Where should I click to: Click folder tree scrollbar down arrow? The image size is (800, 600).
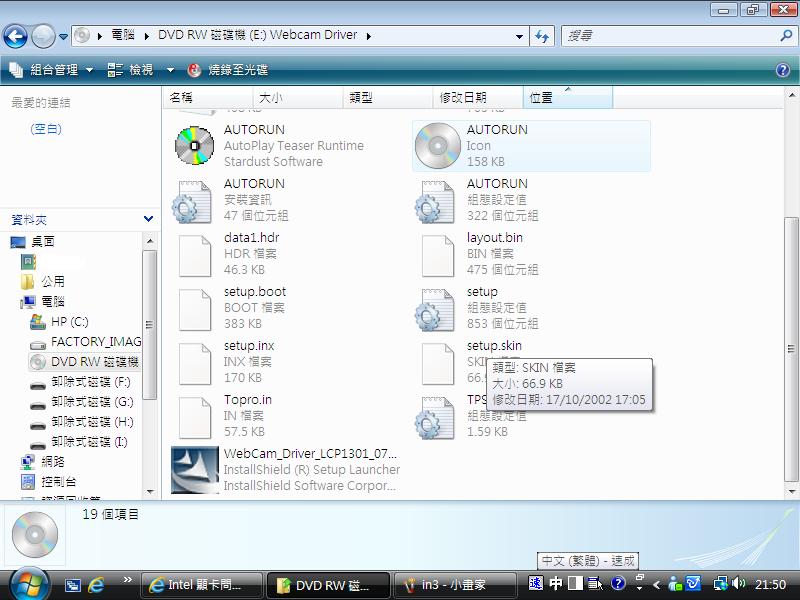(149, 492)
